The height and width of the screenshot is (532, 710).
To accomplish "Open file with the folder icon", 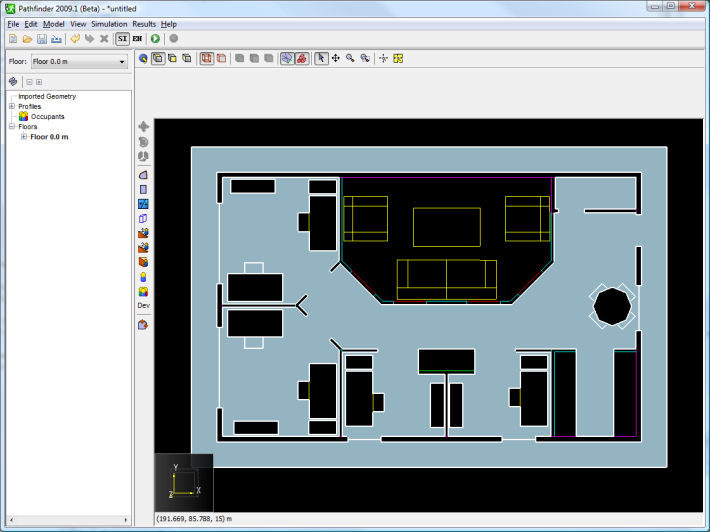I will [28, 39].
